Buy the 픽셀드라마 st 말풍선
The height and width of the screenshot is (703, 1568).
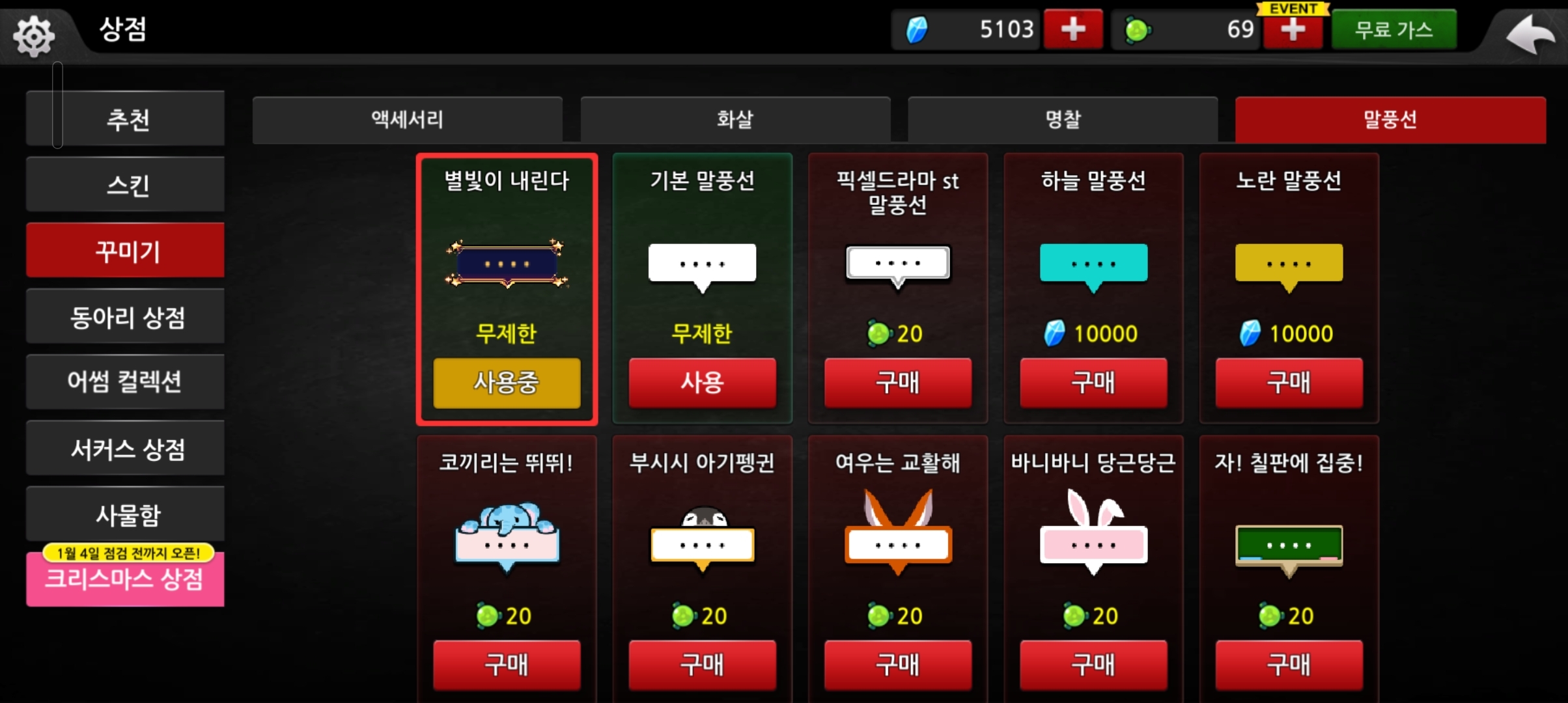pyautogui.click(x=898, y=383)
